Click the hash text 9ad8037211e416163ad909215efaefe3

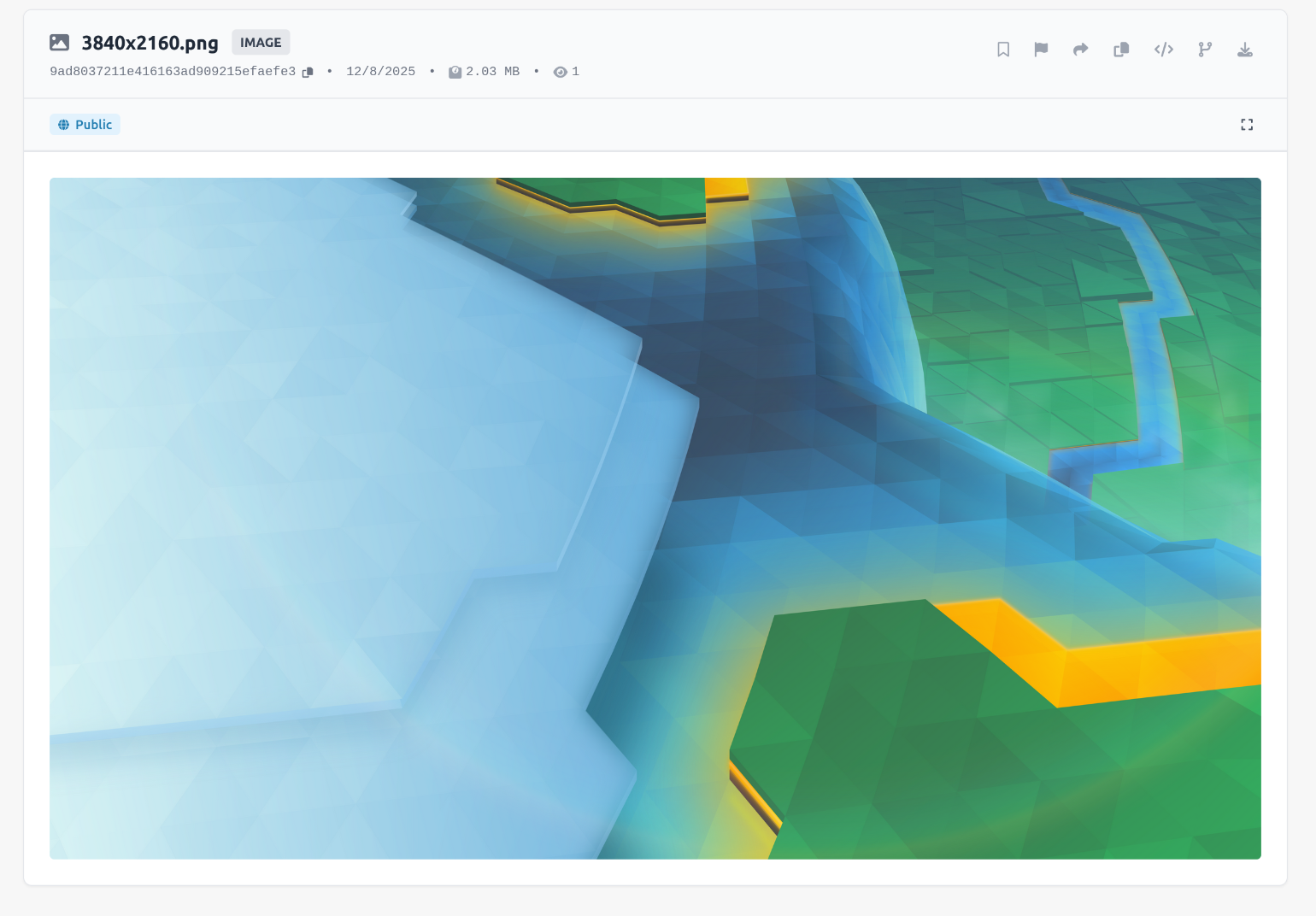point(173,72)
